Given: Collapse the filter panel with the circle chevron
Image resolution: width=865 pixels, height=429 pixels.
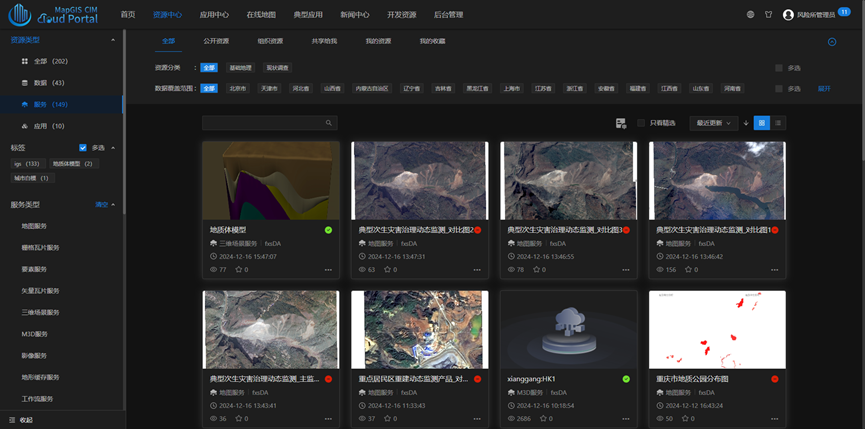Looking at the screenshot, I should point(832,42).
